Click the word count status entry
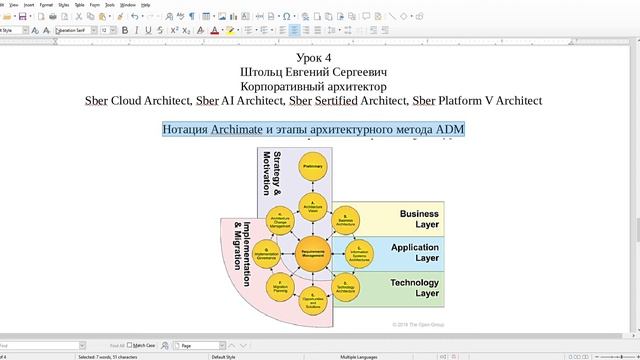This screenshot has width=640, height=360. pyautogui.click(x=108, y=357)
